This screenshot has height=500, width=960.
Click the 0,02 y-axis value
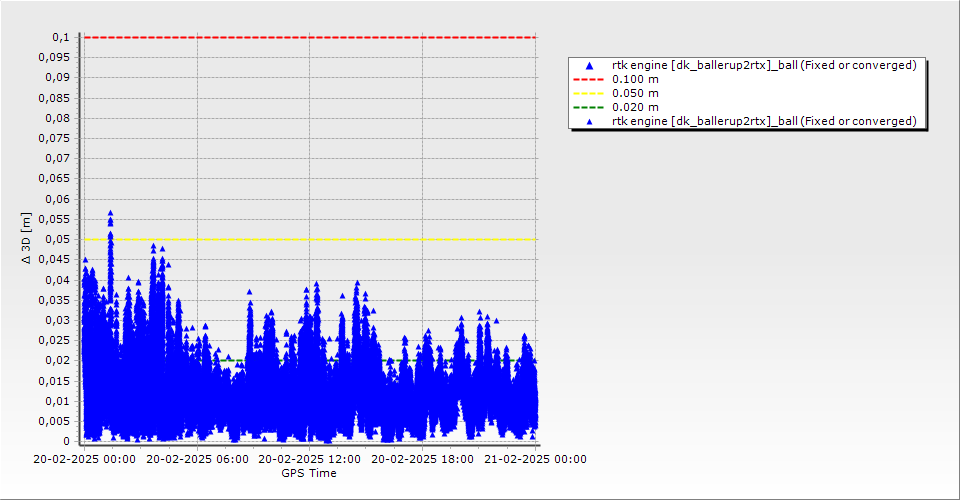(58, 360)
